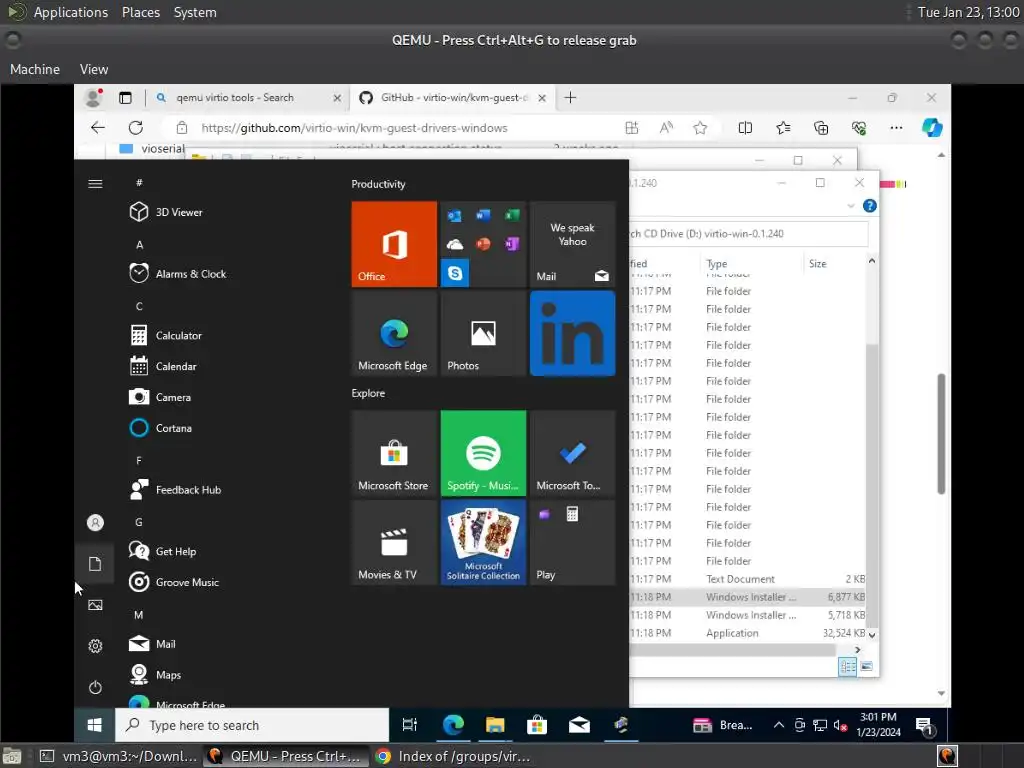Image resolution: width=1024 pixels, height=768 pixels.
Task: Click the Office tile
Action: coord(394,244)
